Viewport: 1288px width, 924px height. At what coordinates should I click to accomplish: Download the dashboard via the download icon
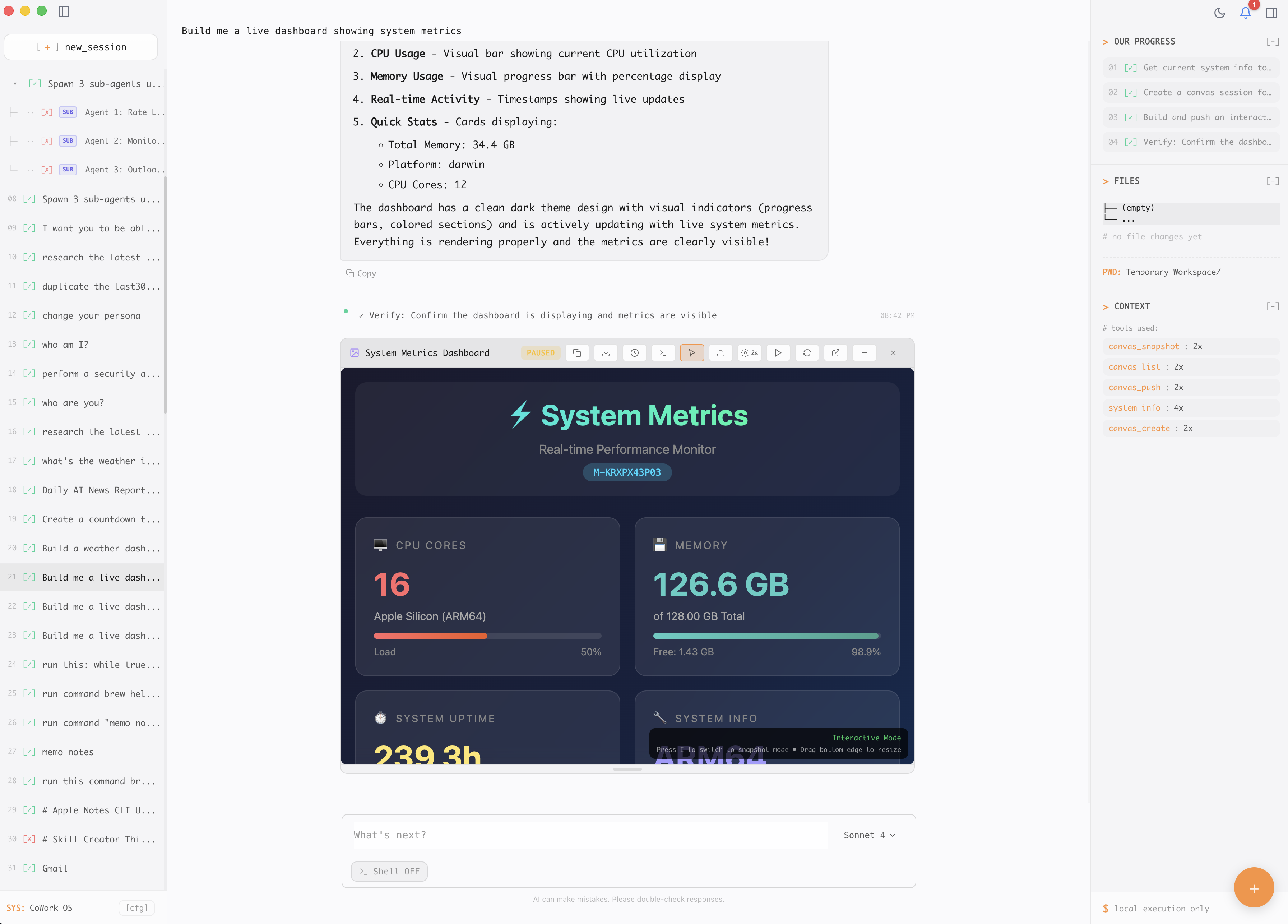coord(606,353)
